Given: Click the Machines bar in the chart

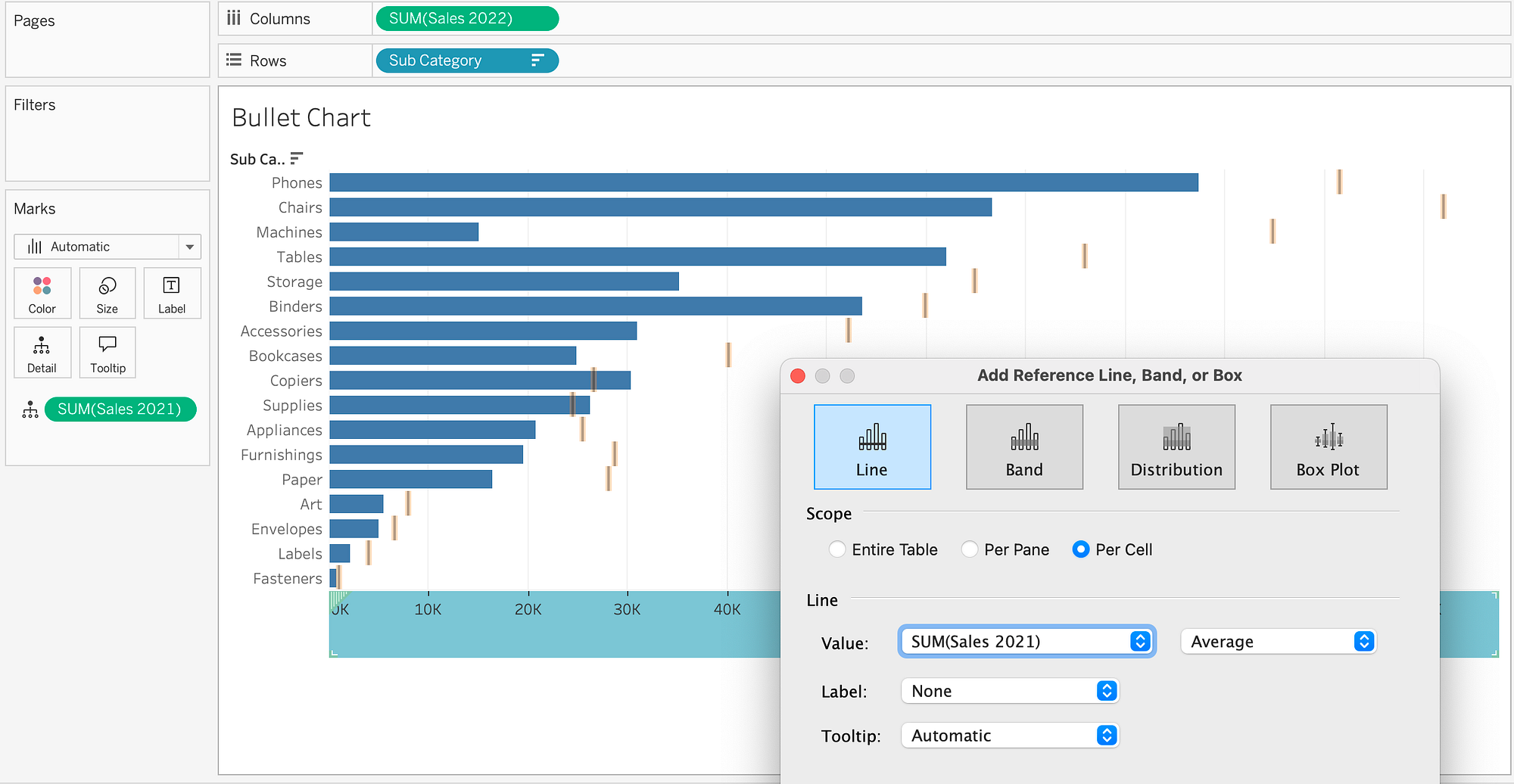Looking at the screenshot, I should [x=404, y=232].
